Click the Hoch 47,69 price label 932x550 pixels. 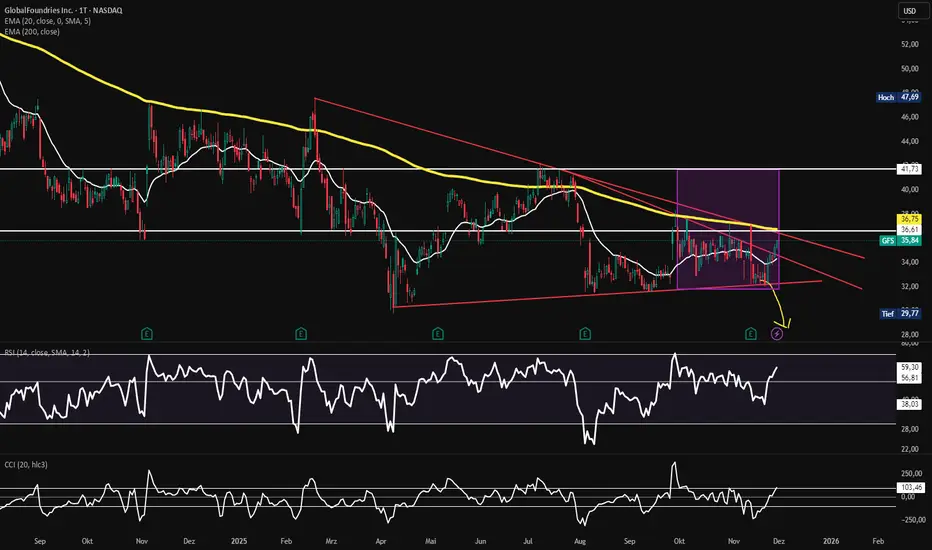pos(898,97)
